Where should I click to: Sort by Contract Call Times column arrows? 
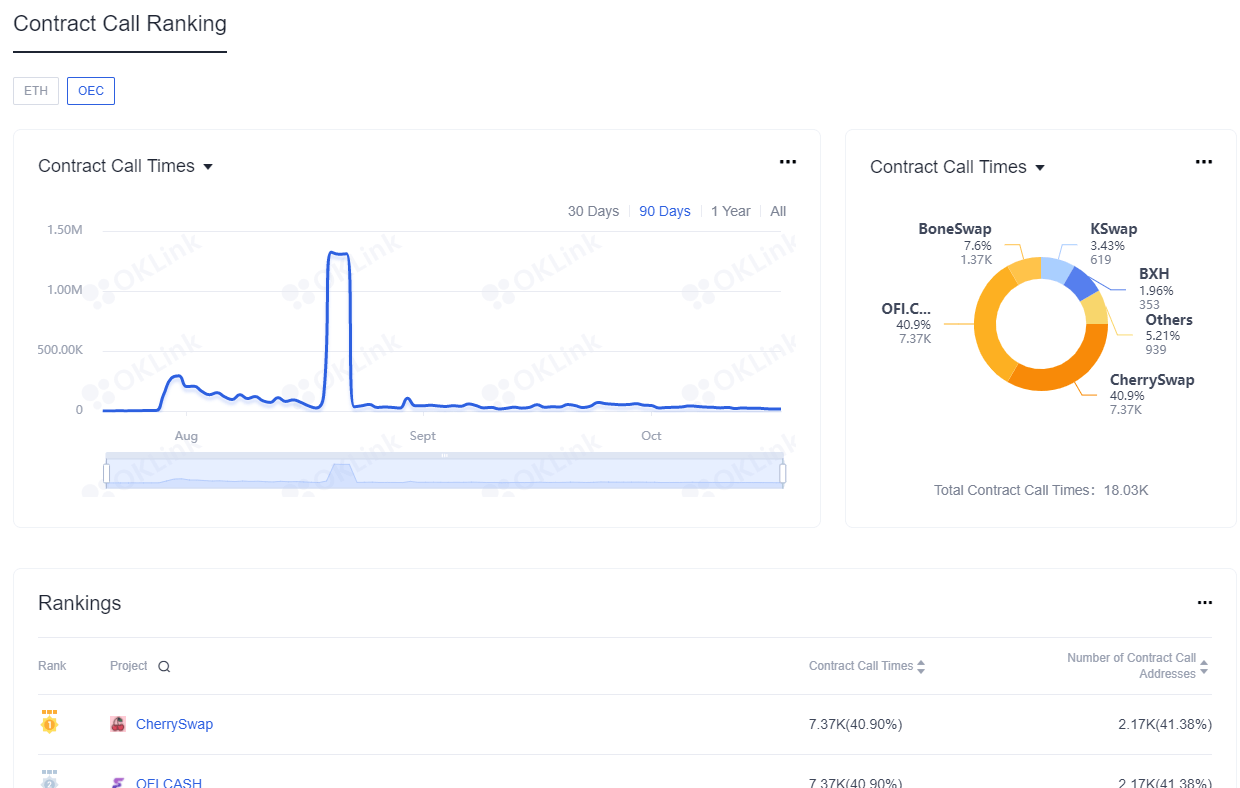(x=921, y=667)
